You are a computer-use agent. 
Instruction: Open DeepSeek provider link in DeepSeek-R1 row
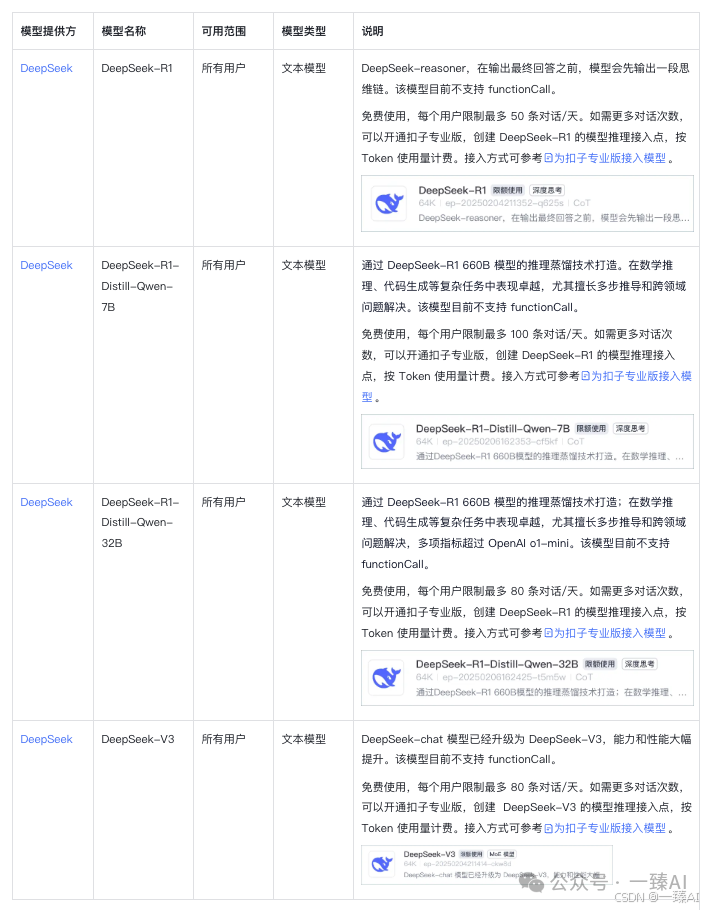coord(46,68)
